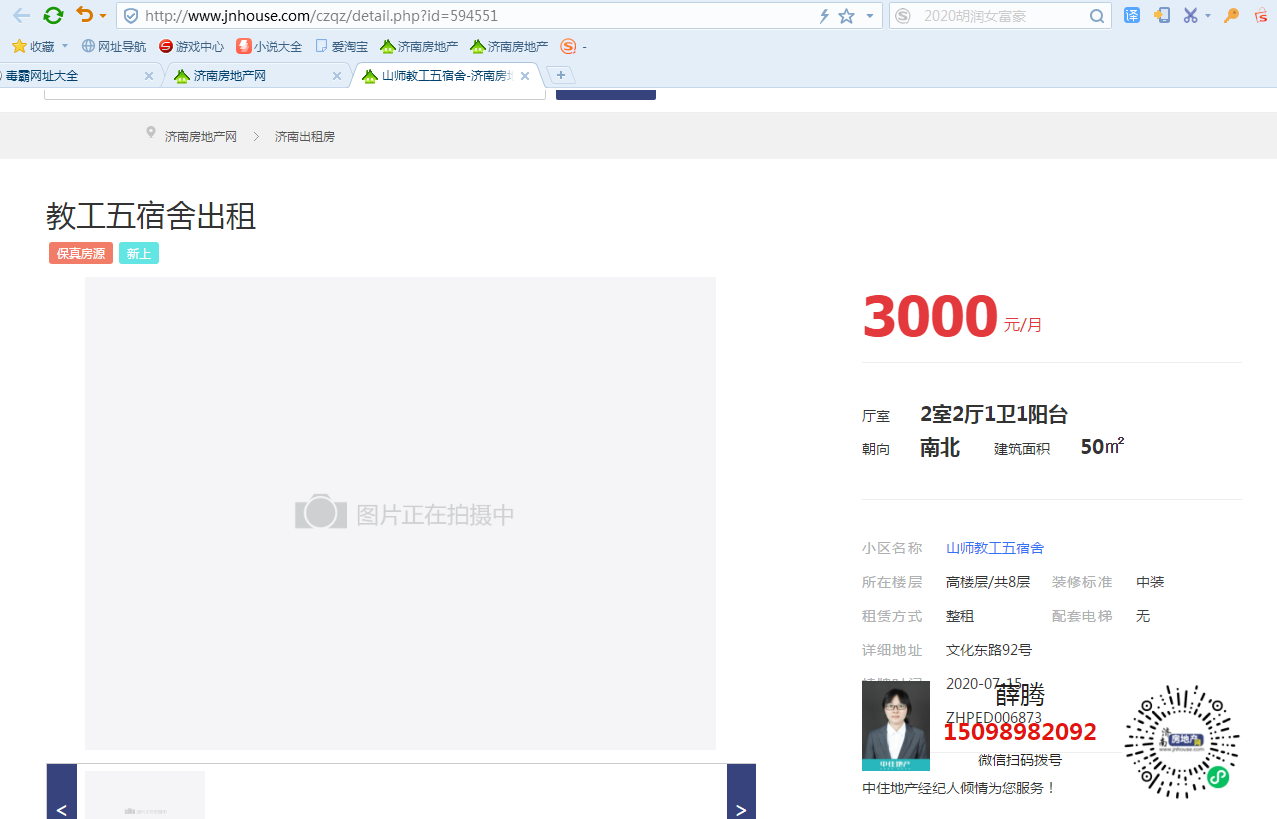Expand the 收藏 favorites dropdown arrow
Screen dimensions: 1277x819
(x=65, y=46)
